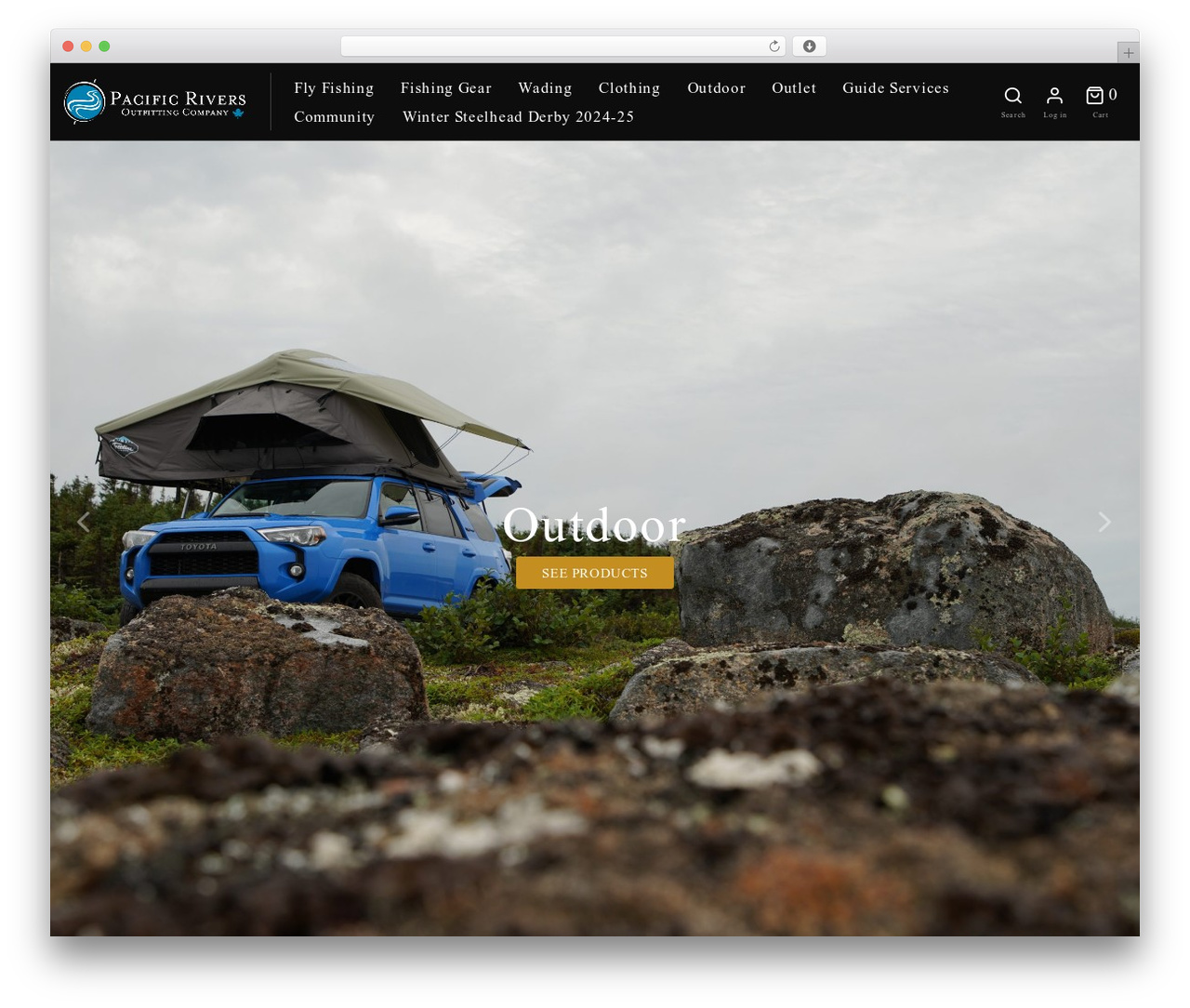Viewport: 1190px width, 1008px height.
Task: Visit the Outlet navigation link
Action: 794,88
